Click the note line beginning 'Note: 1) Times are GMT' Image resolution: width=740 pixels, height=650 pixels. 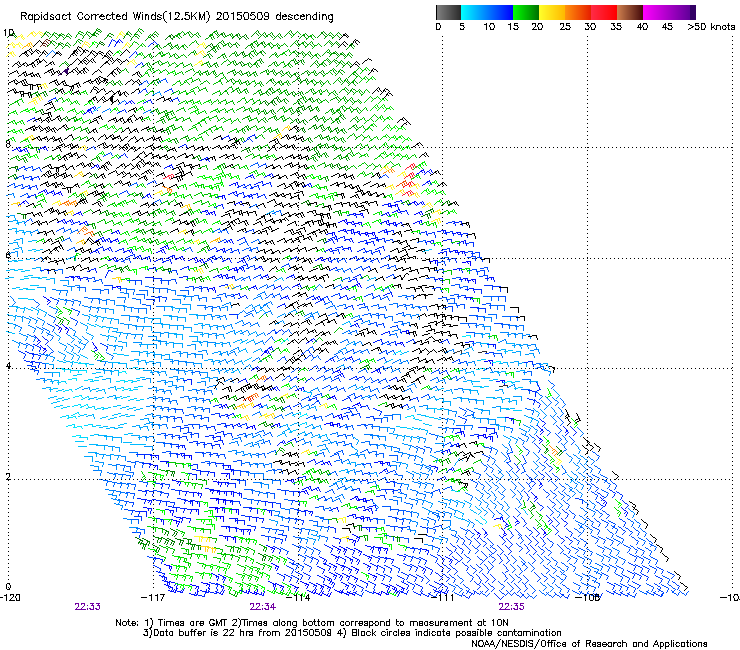click(312, 623)
